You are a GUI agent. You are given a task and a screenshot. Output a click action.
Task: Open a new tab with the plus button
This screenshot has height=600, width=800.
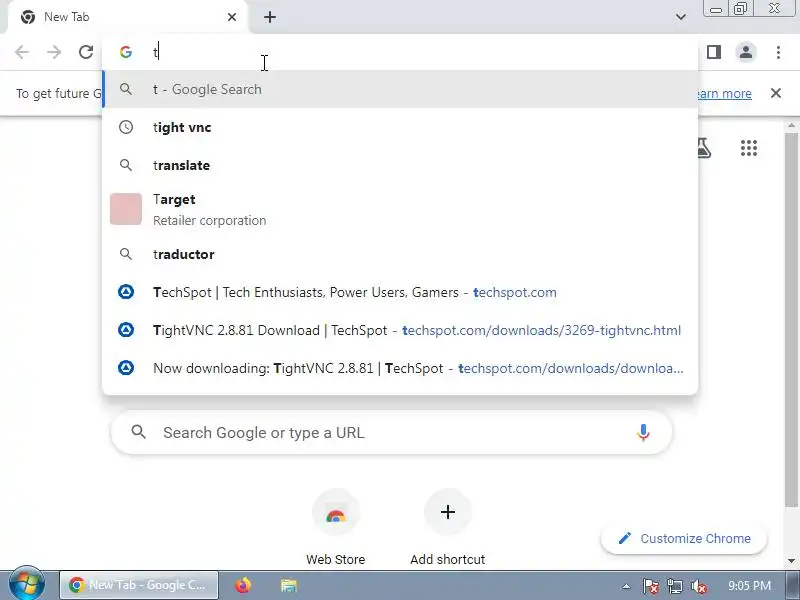(x=270, y=17)
